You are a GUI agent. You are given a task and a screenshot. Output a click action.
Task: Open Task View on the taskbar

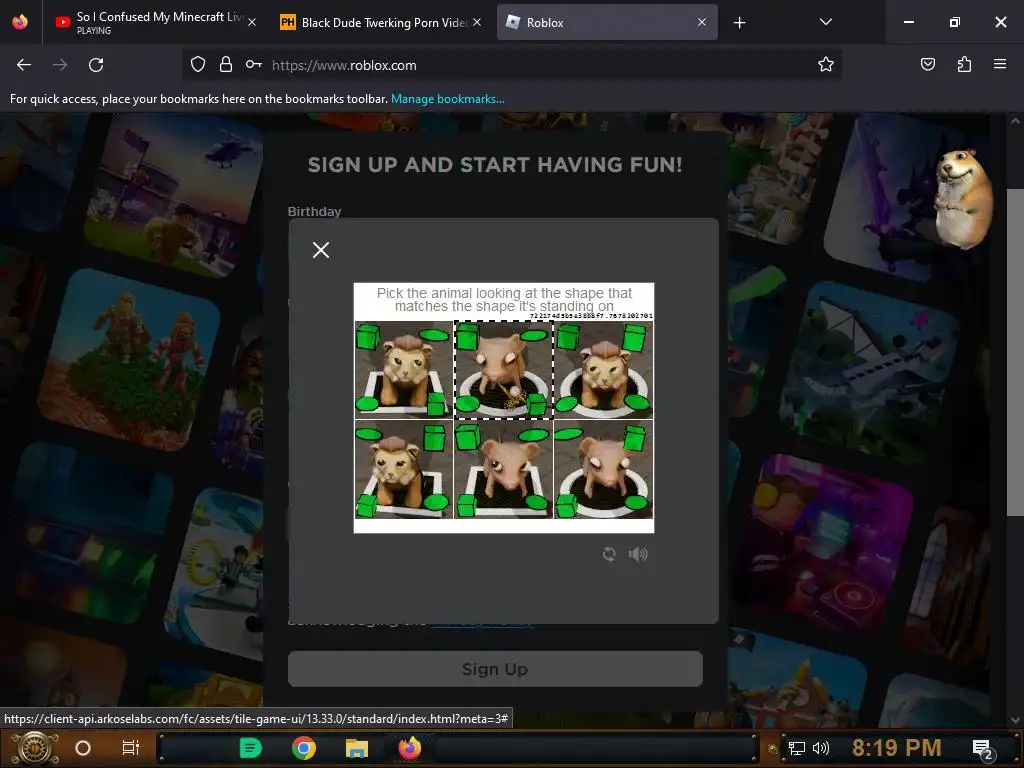pyautogui.click(x=131, y=748)
